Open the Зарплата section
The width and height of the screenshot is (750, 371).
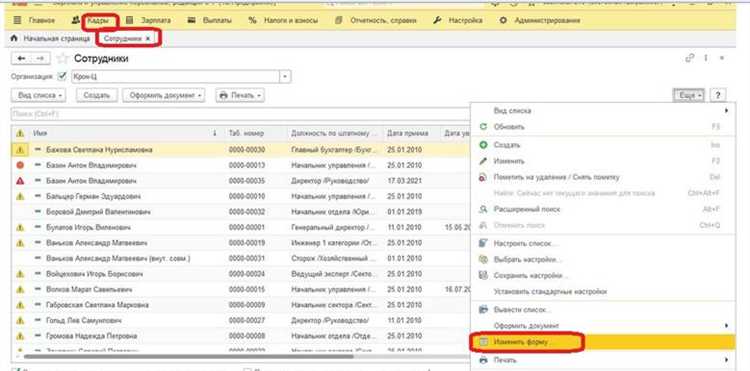pos(149,21)
